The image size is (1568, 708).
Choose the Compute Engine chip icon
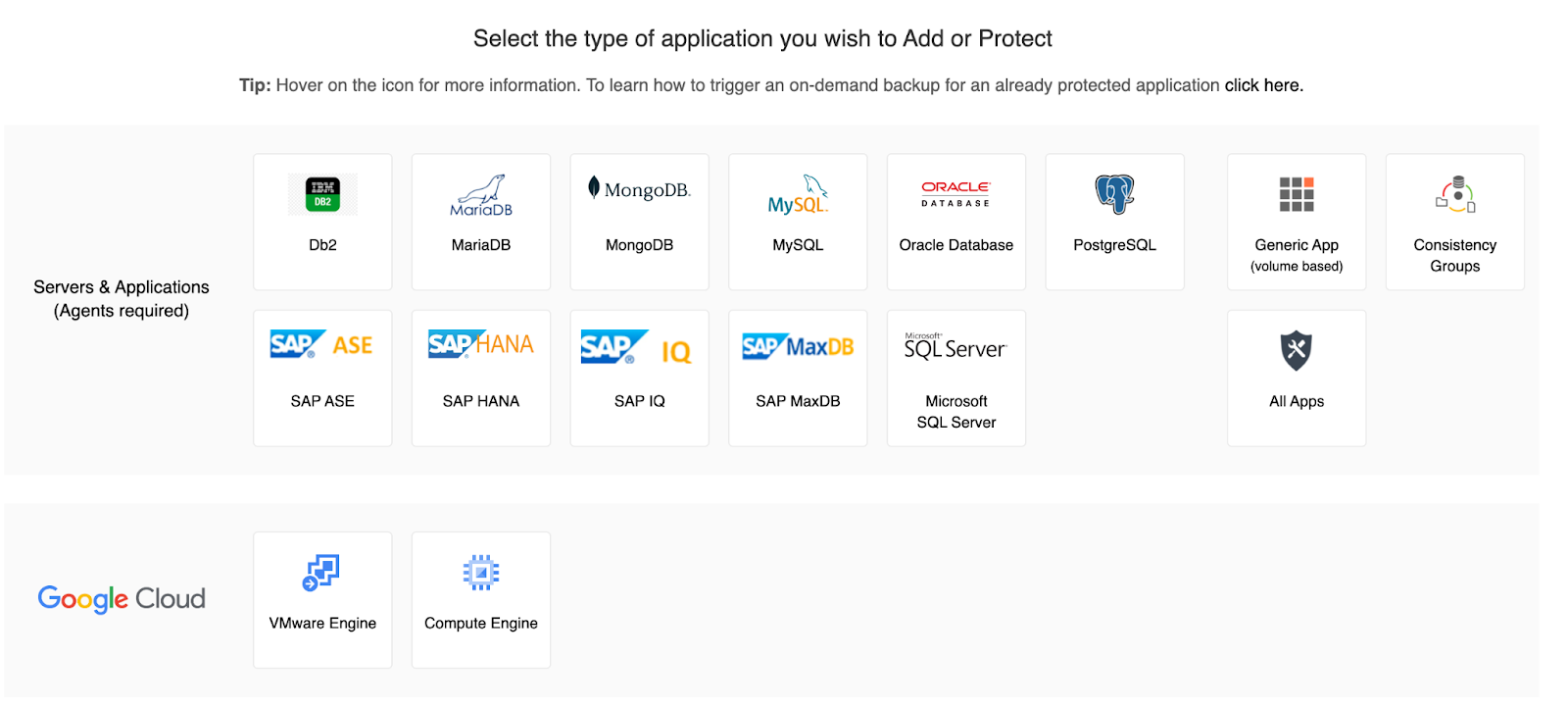481,573
